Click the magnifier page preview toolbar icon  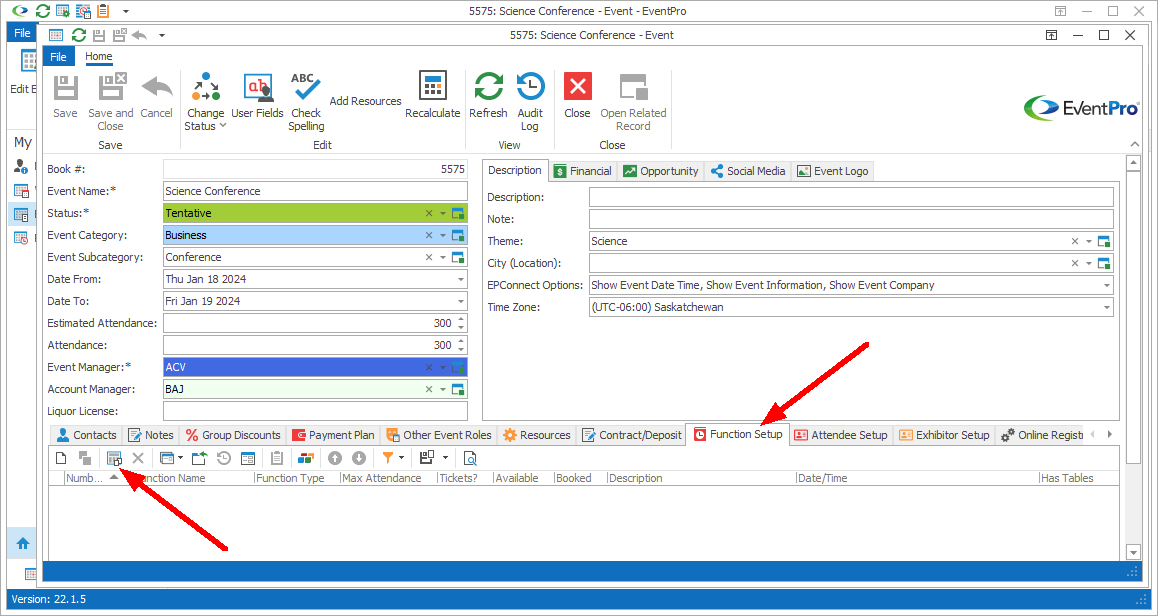470,459
